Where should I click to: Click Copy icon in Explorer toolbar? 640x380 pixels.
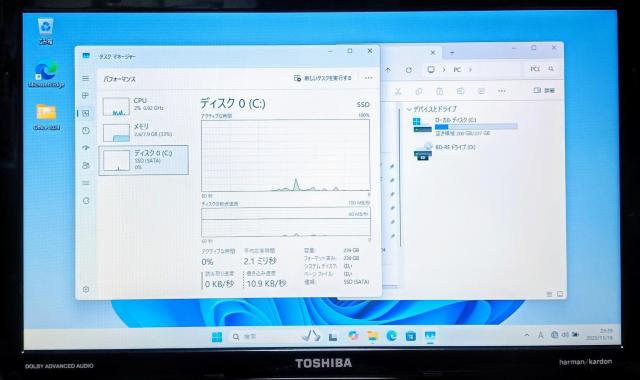click(419, 91)
